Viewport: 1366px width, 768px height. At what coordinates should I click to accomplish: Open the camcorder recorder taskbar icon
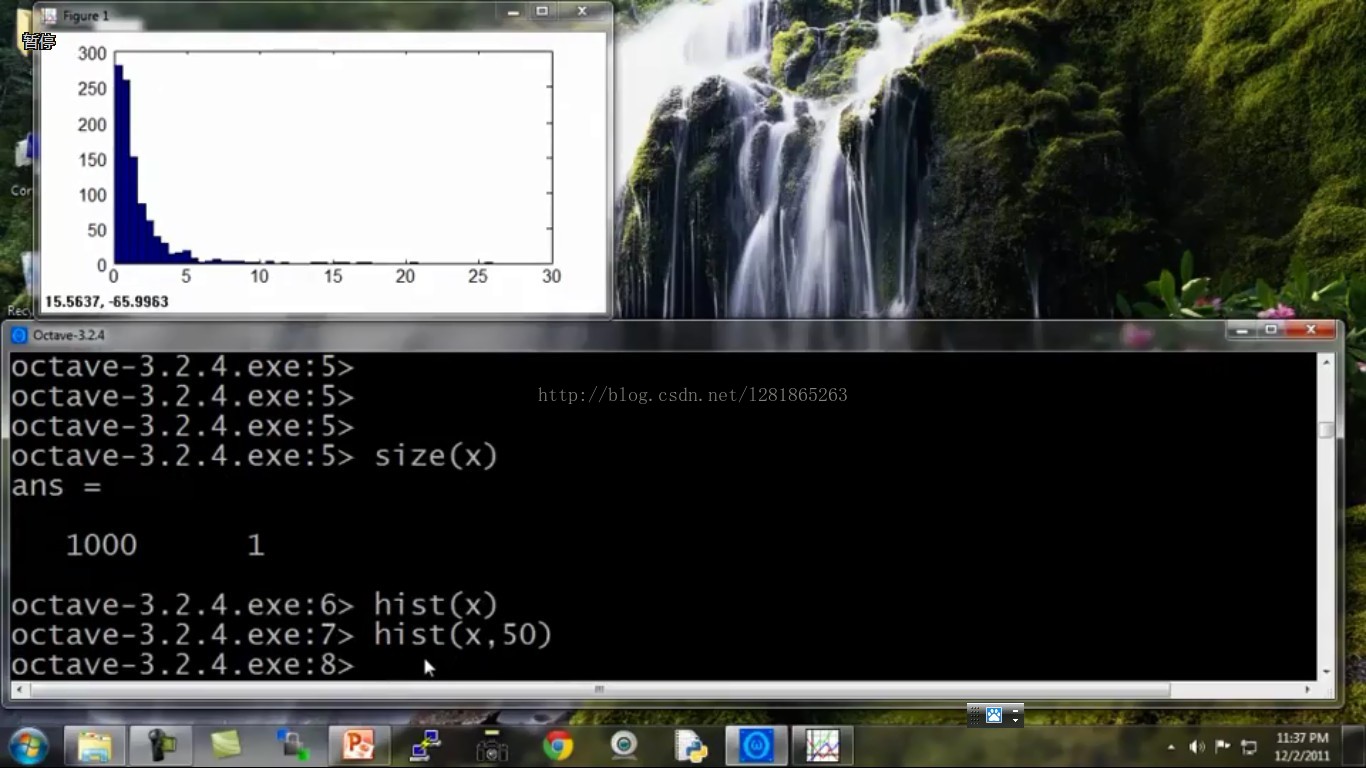click(161, 746)
